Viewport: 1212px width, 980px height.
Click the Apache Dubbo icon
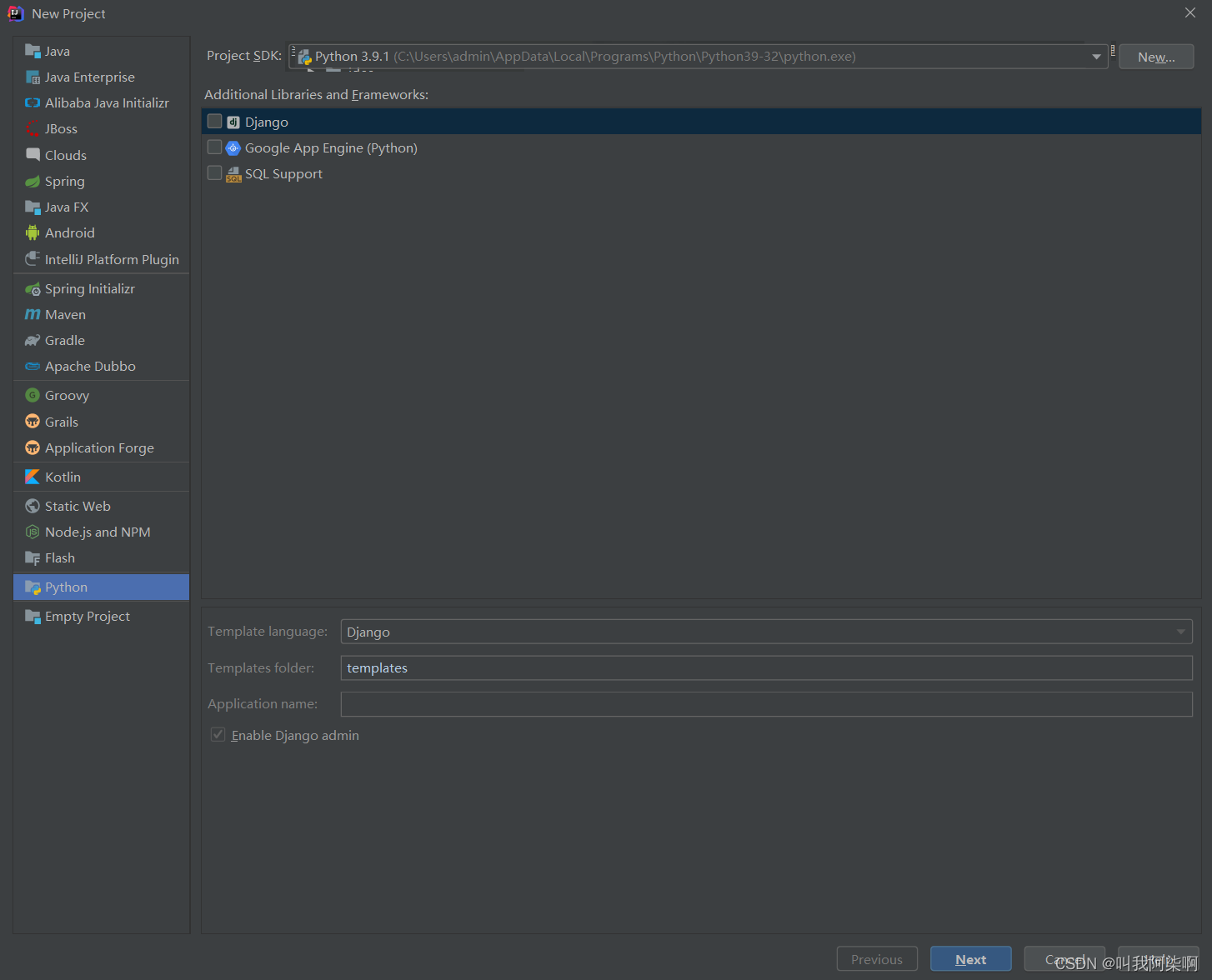tap(33, 366)
